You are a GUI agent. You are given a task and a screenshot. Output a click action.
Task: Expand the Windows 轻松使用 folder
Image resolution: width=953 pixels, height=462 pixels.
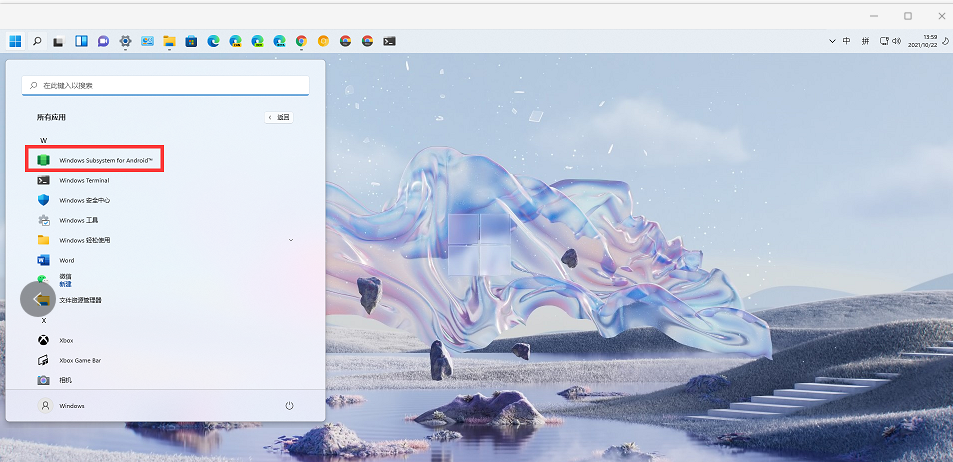coord(290,240)
